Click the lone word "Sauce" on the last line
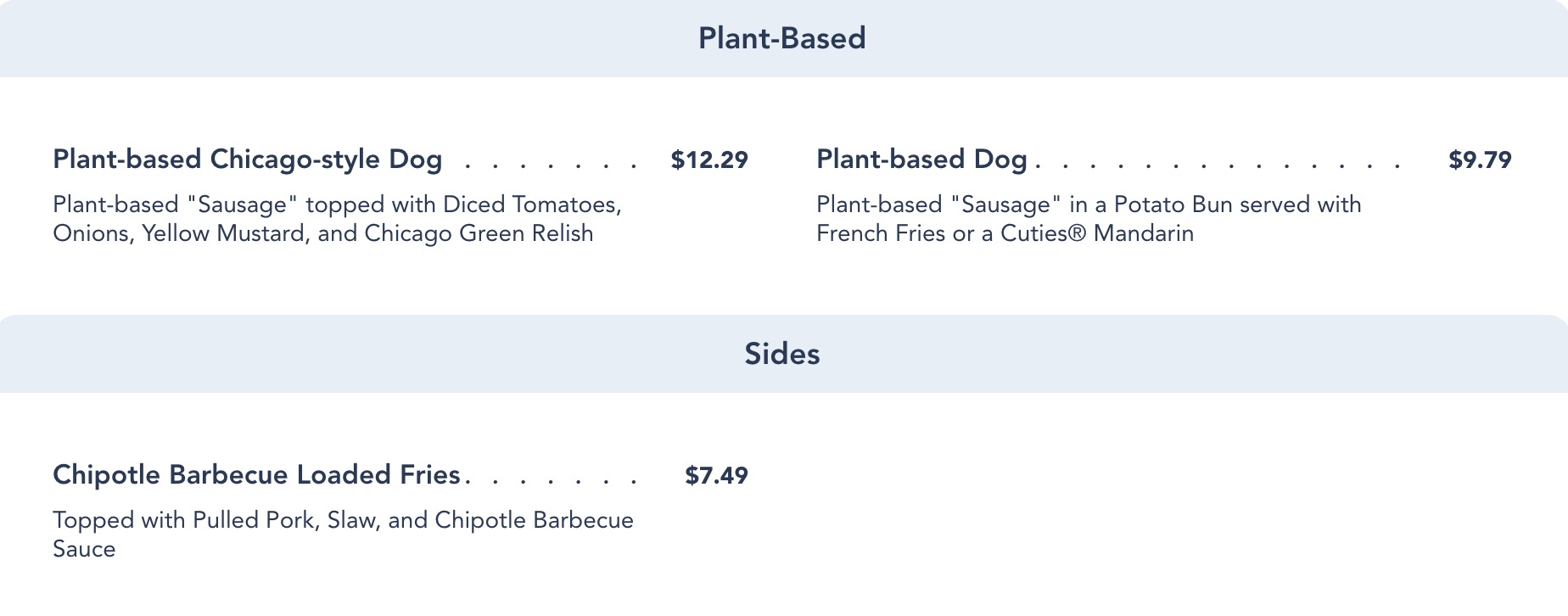 tap(84, 549)
